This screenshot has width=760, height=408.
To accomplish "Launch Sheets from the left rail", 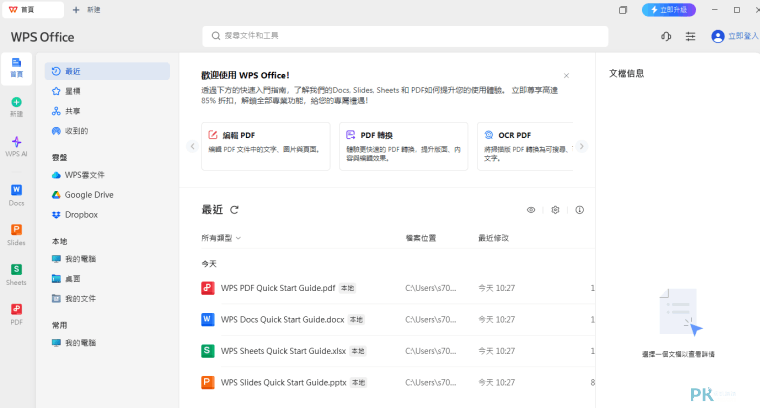I will click(x=16, y=274).
